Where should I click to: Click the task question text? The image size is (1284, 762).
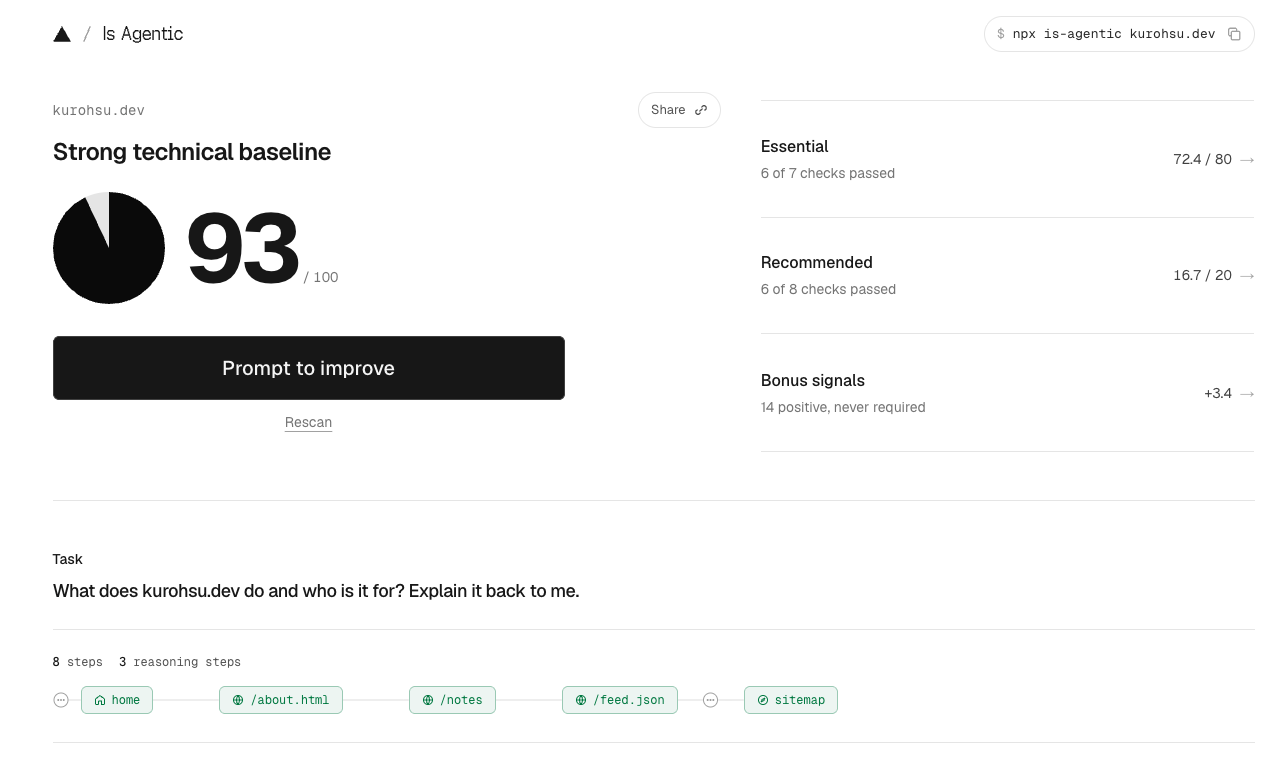(316, 591)
